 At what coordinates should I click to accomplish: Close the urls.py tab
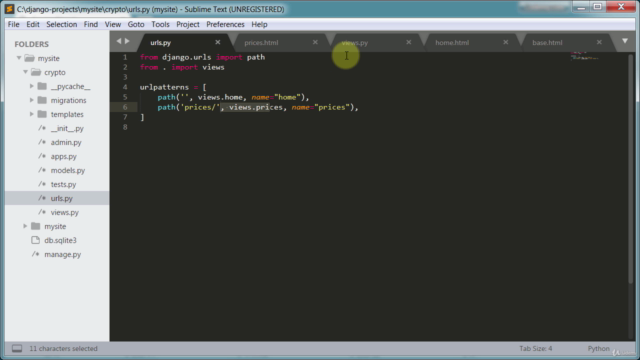[x=218, y=42]
